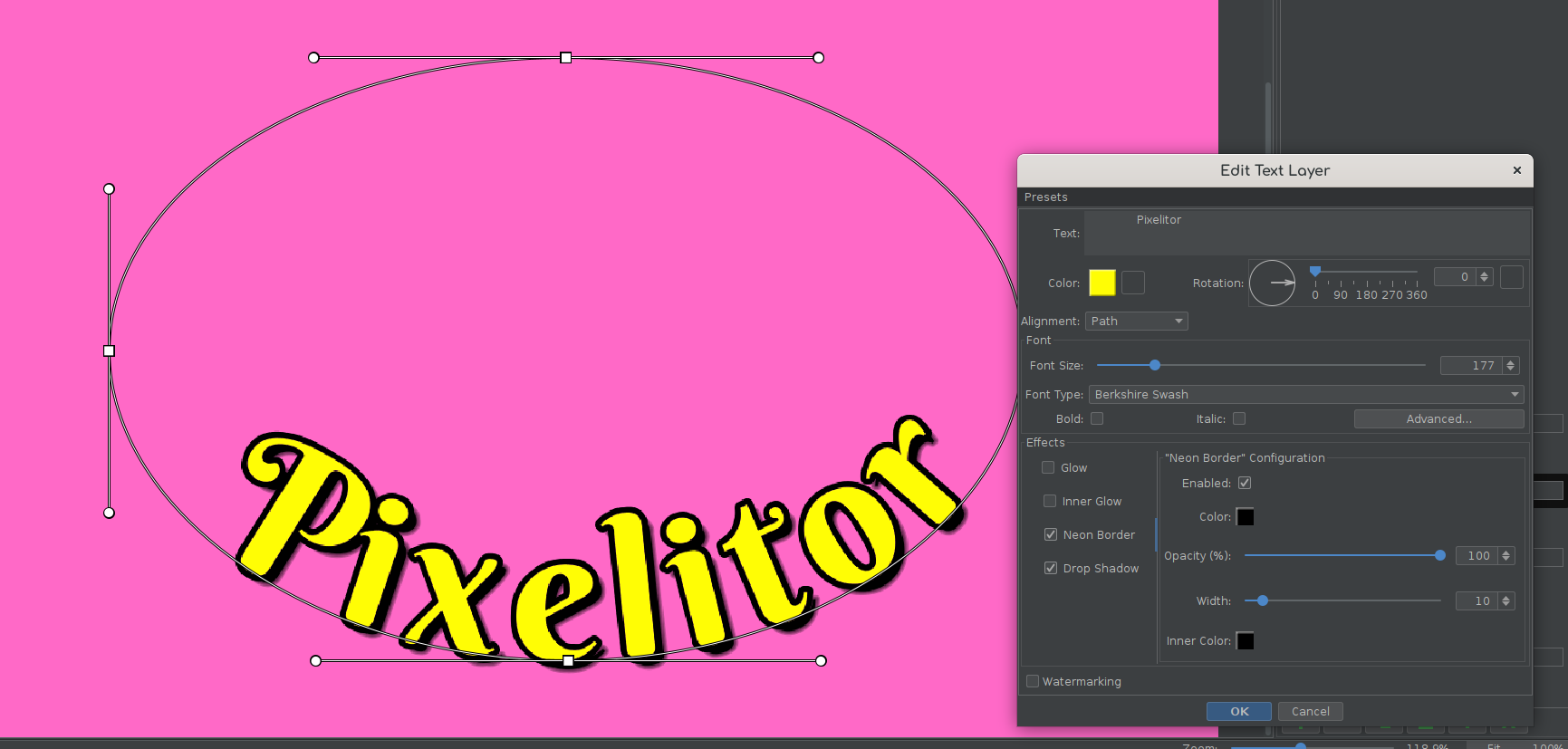
Task: Switch to the Glow tab label
Action: tap(1074, 468)
